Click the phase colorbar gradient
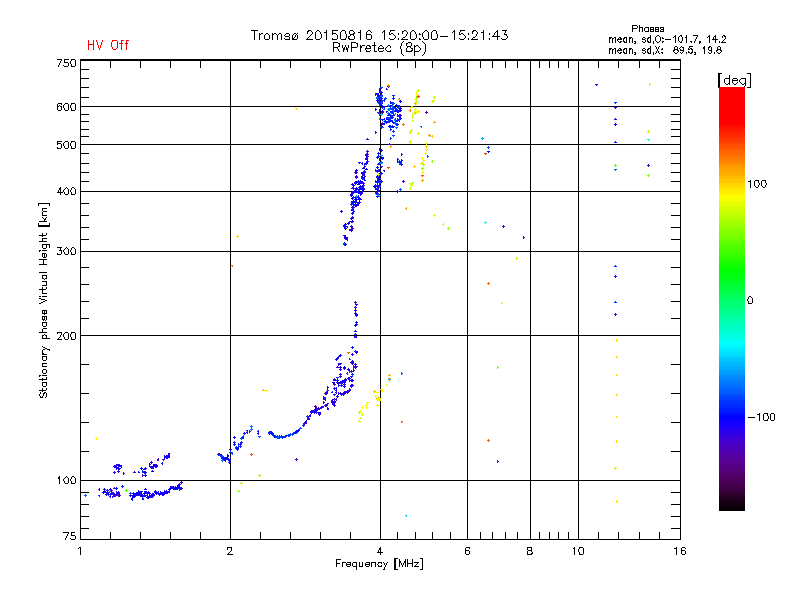 [732, 299]
